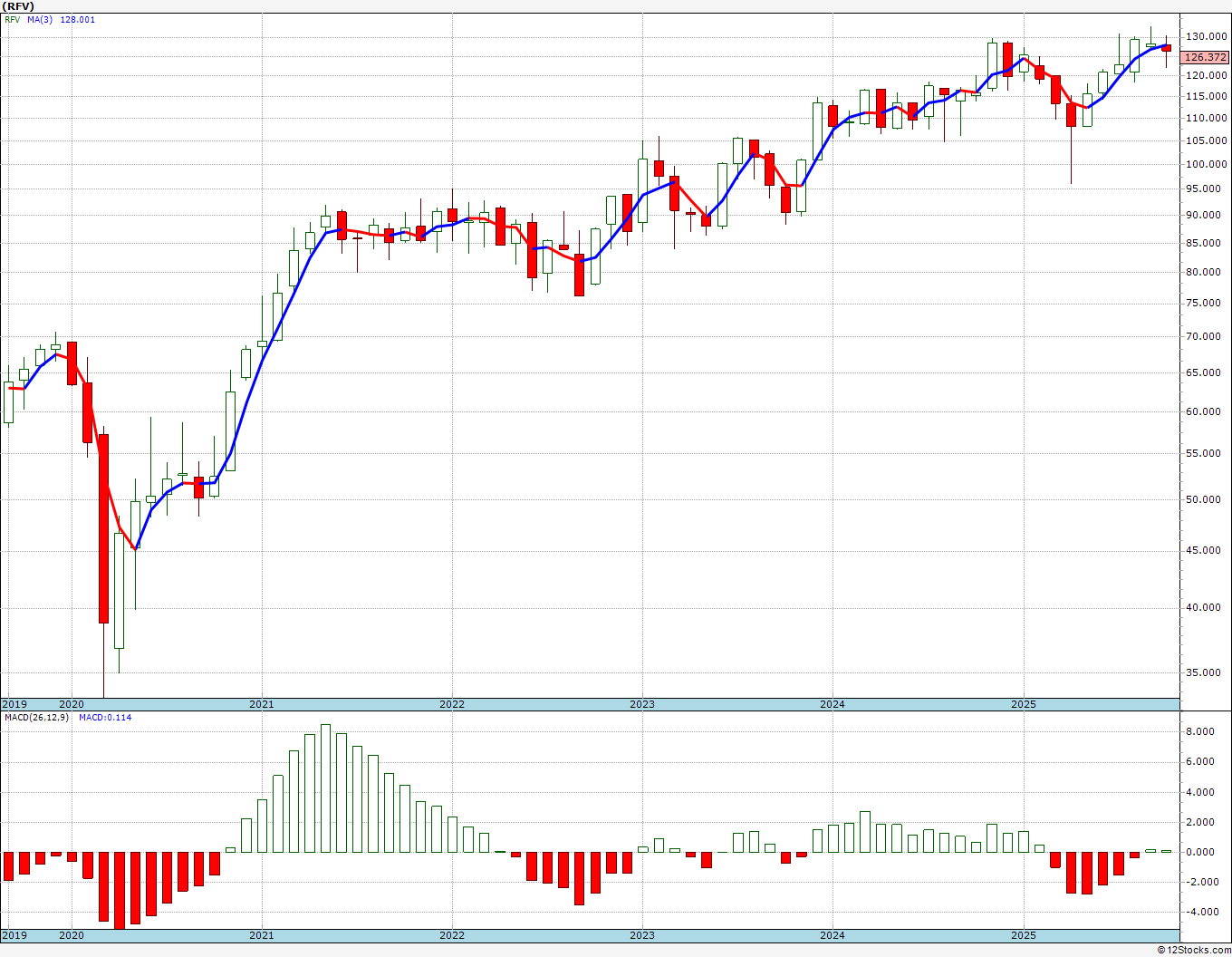Click the MACD(26,12,9) indicator label
The height and width of the screenshot is (957, 1232).
point(36,718)
